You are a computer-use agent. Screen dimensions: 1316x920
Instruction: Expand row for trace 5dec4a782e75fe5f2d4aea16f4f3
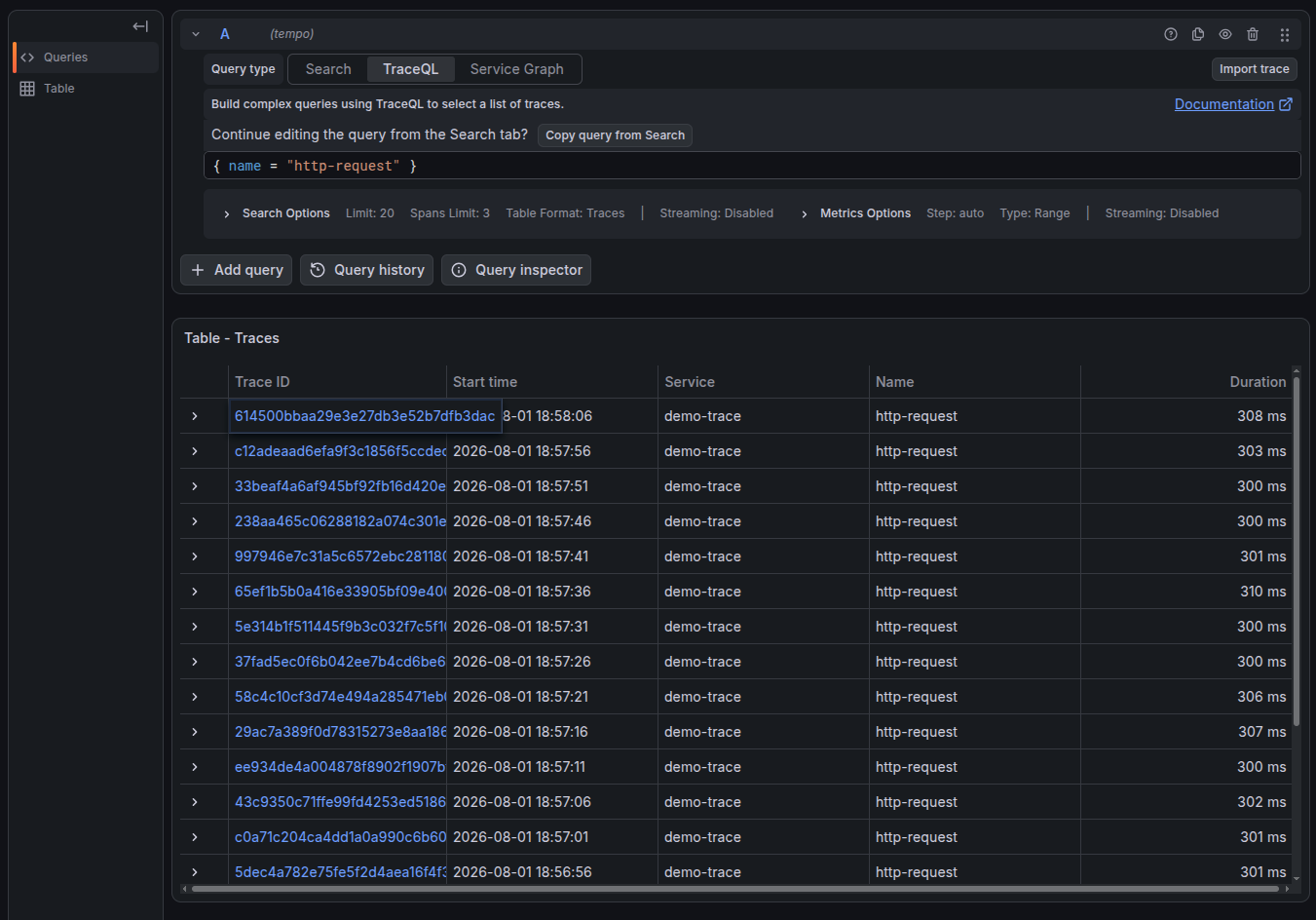point(195,872)
